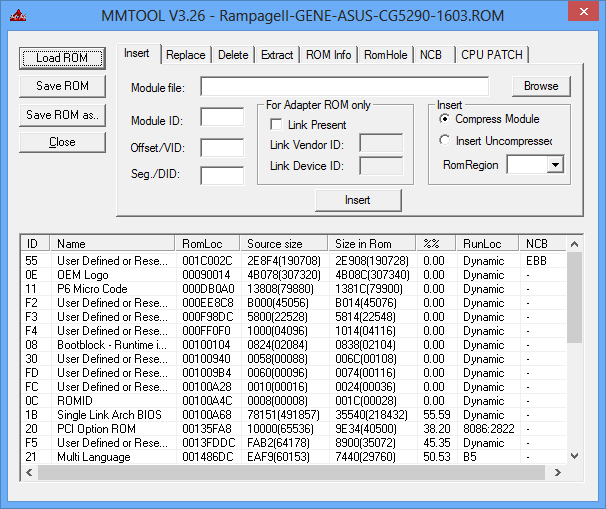Click the disabled Link Device ID field
The height and width of the screenshot is (509, 606).
coord(381,166)
